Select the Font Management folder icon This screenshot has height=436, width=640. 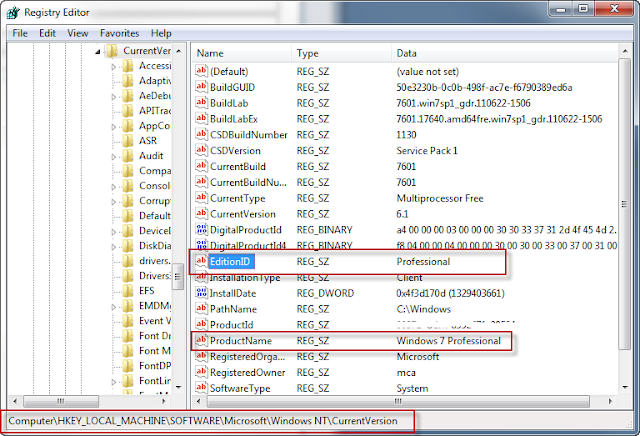128,351
